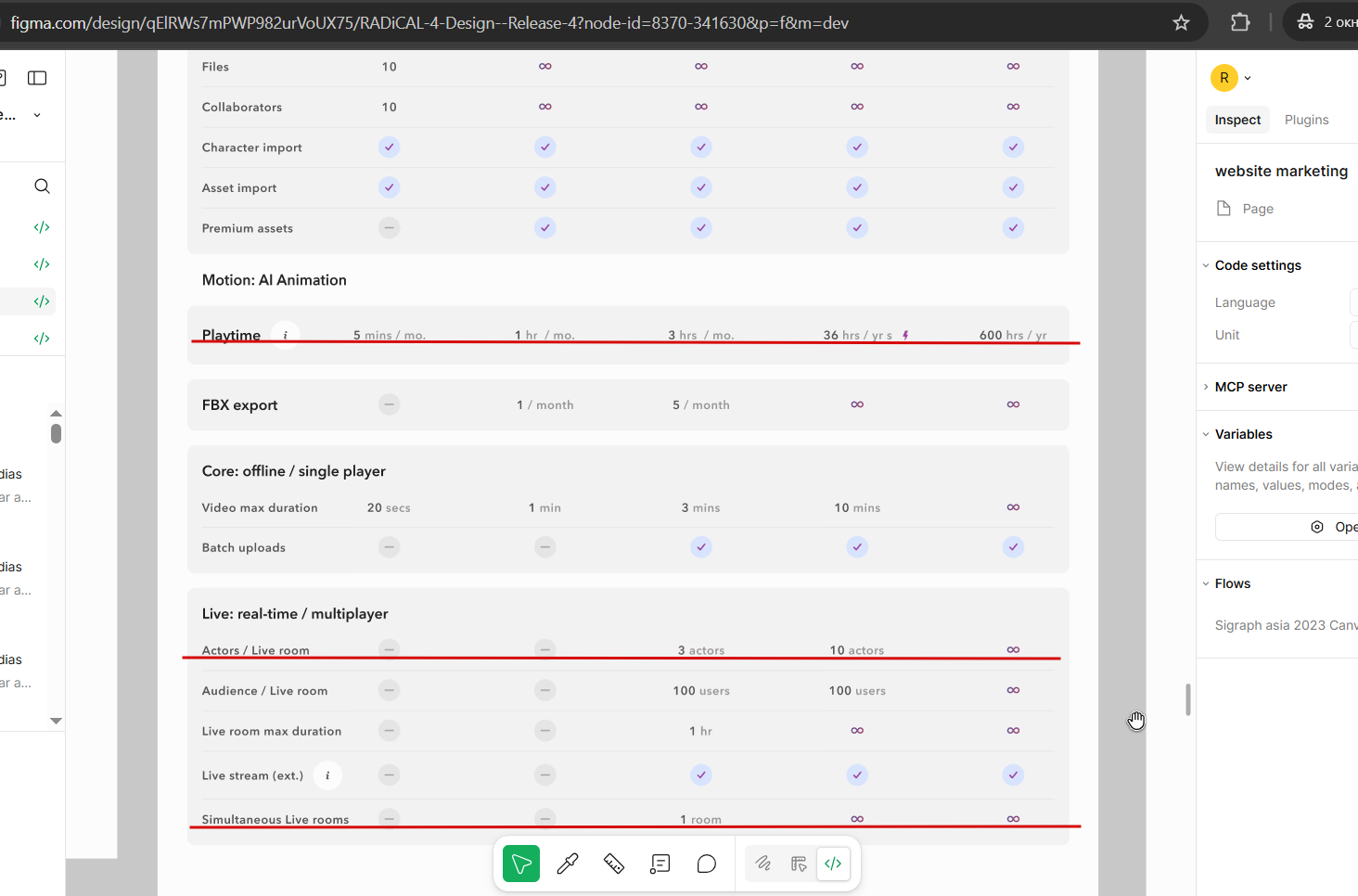Image resolution: width=1358 pixels, height=896 pixels.
Task: Select the "5 / month" FBX export value
Action: (701, 405)
